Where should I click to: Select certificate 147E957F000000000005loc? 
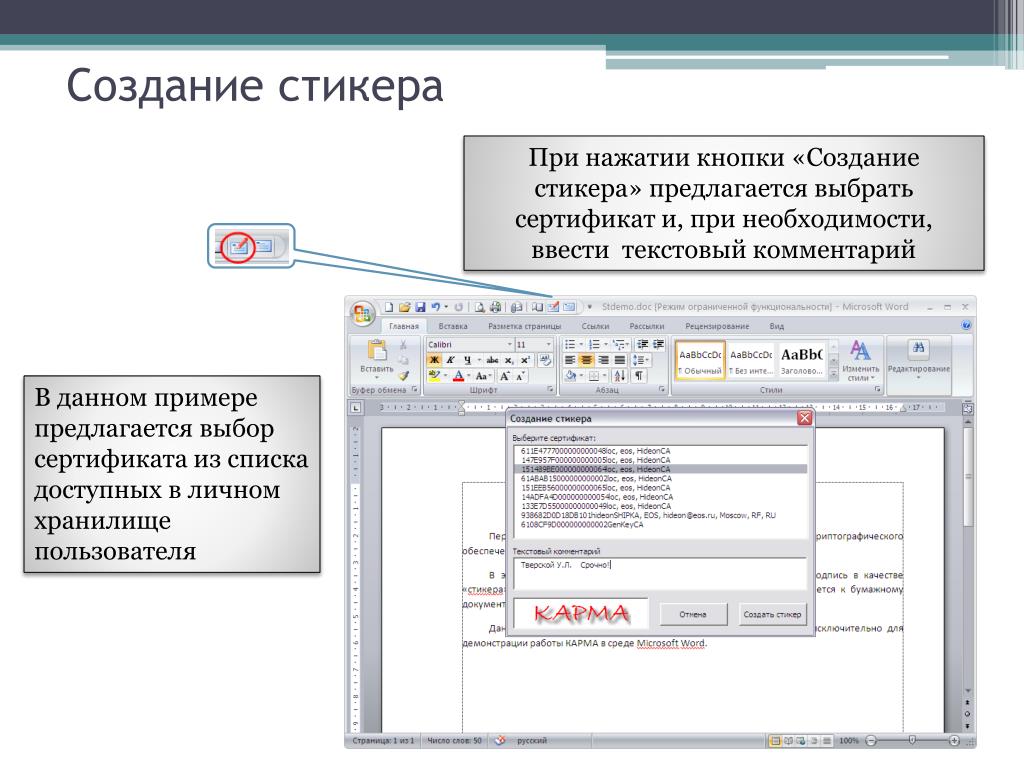tap(660, 460)
